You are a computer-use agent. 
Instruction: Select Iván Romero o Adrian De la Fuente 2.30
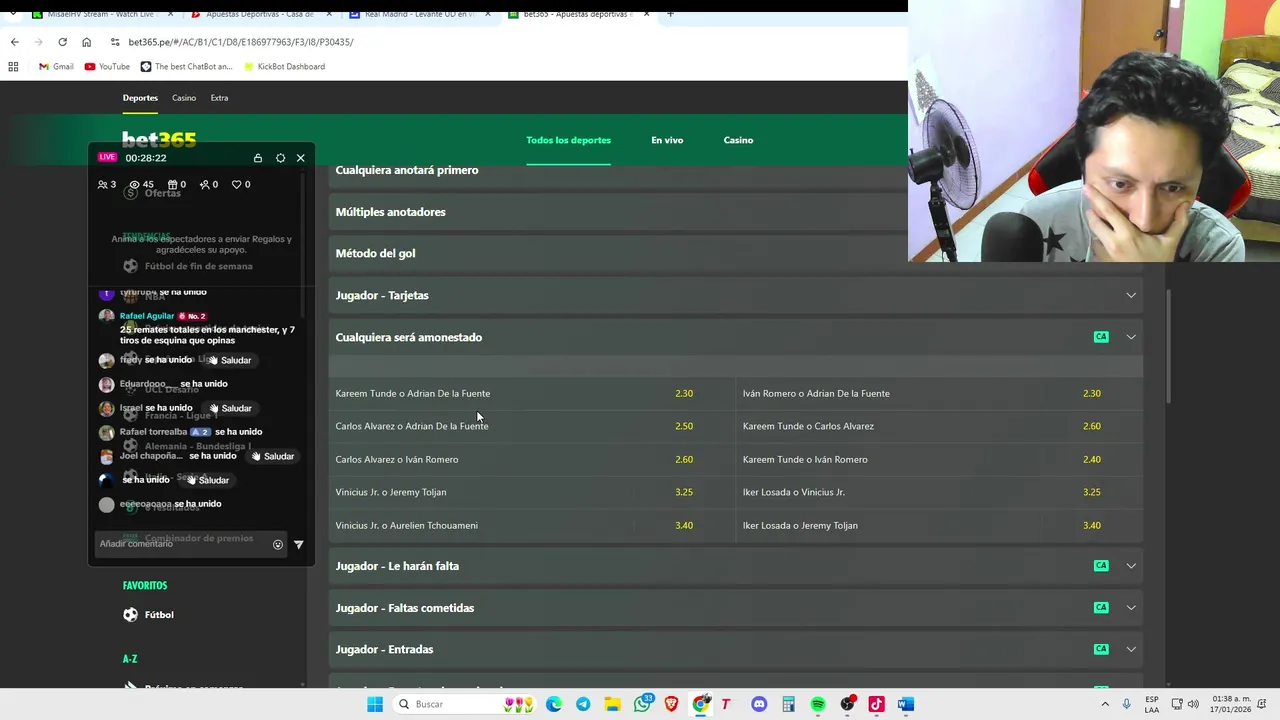pyautogui.click(x=939, y=393)
